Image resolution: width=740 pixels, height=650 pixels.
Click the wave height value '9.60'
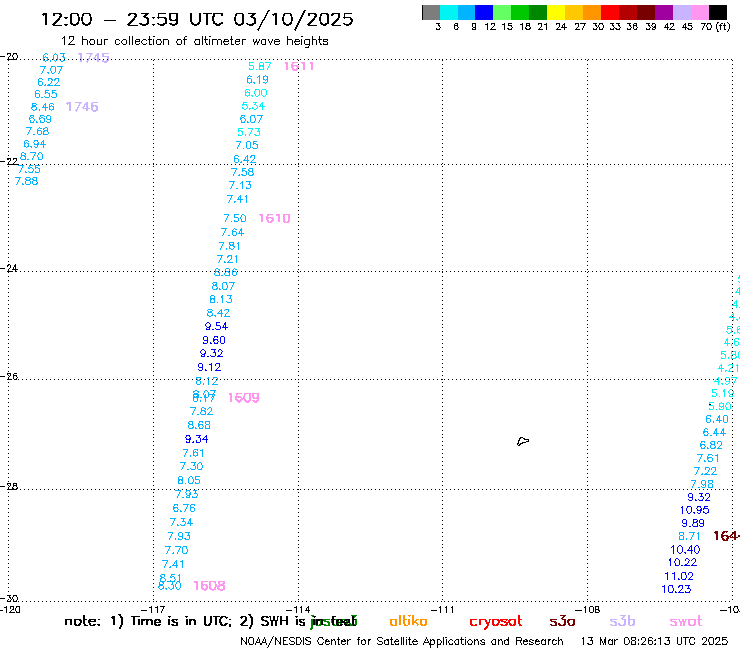tap(214, 340)
